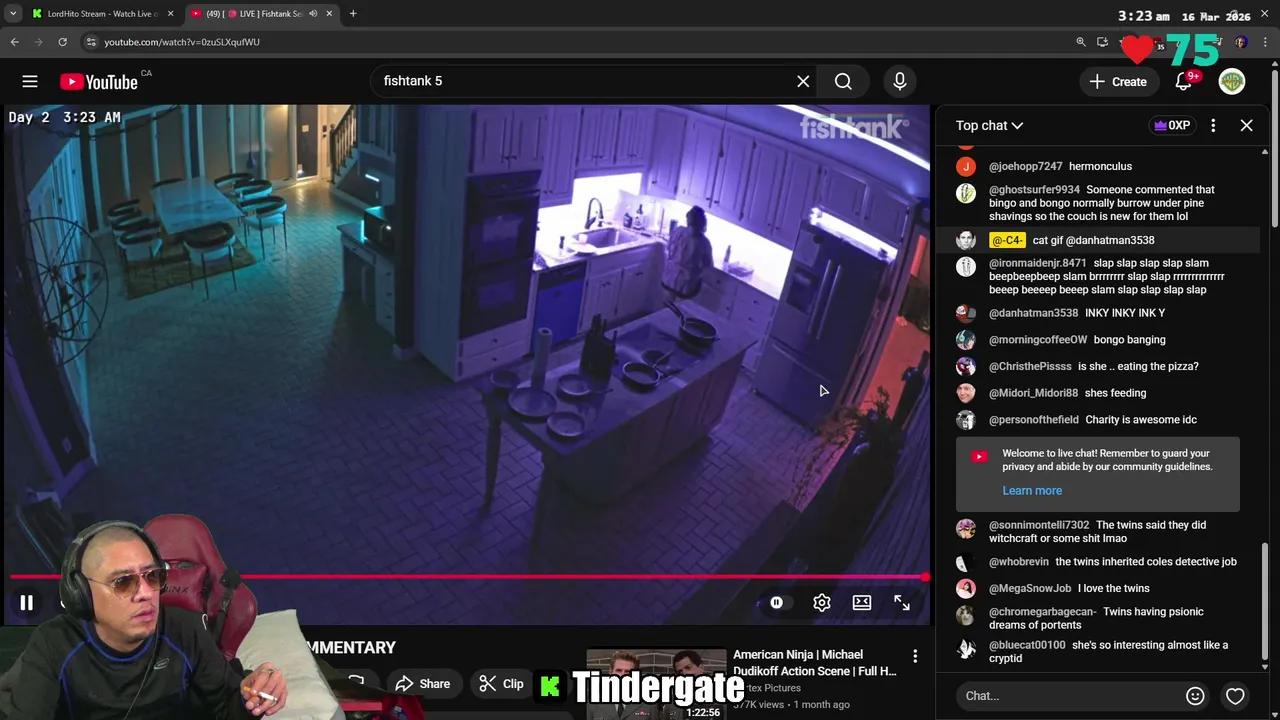Close the live chat panel
The image size is (1280, 720).
1246,125
